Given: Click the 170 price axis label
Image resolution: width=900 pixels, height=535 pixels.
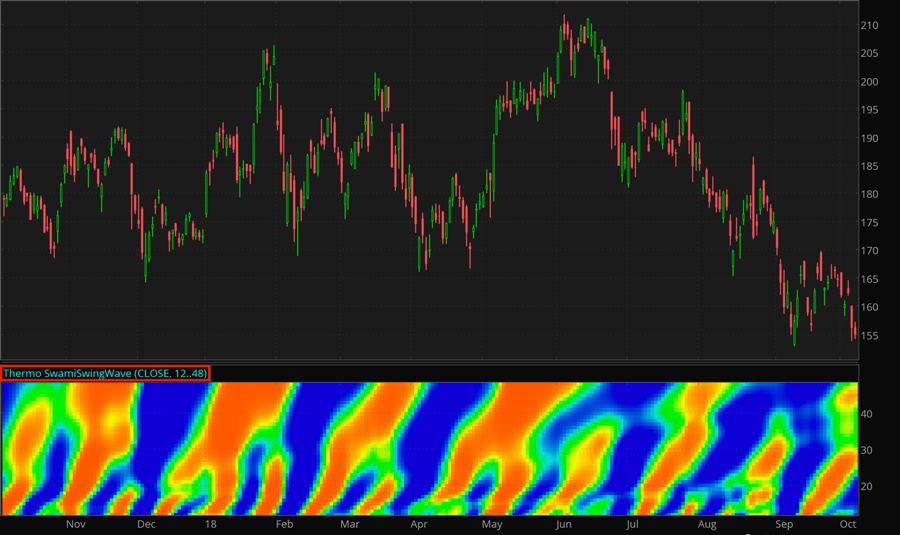Looking at the screenshot, I should point(871,251).
